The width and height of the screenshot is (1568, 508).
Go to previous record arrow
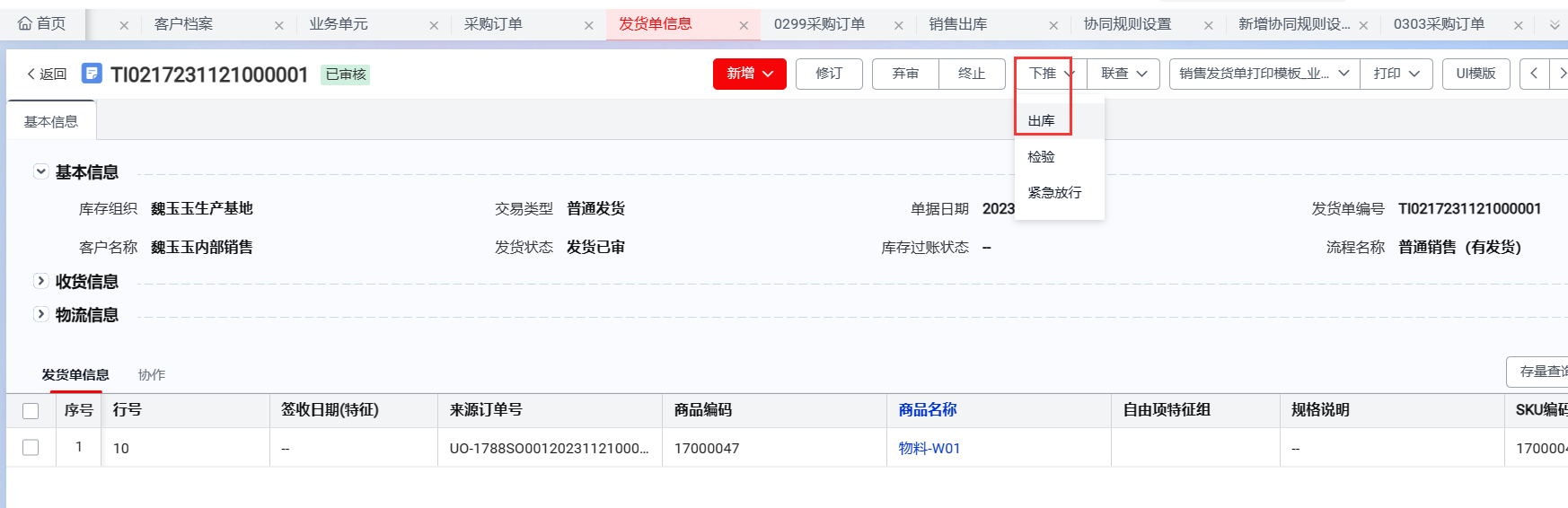1534,74
